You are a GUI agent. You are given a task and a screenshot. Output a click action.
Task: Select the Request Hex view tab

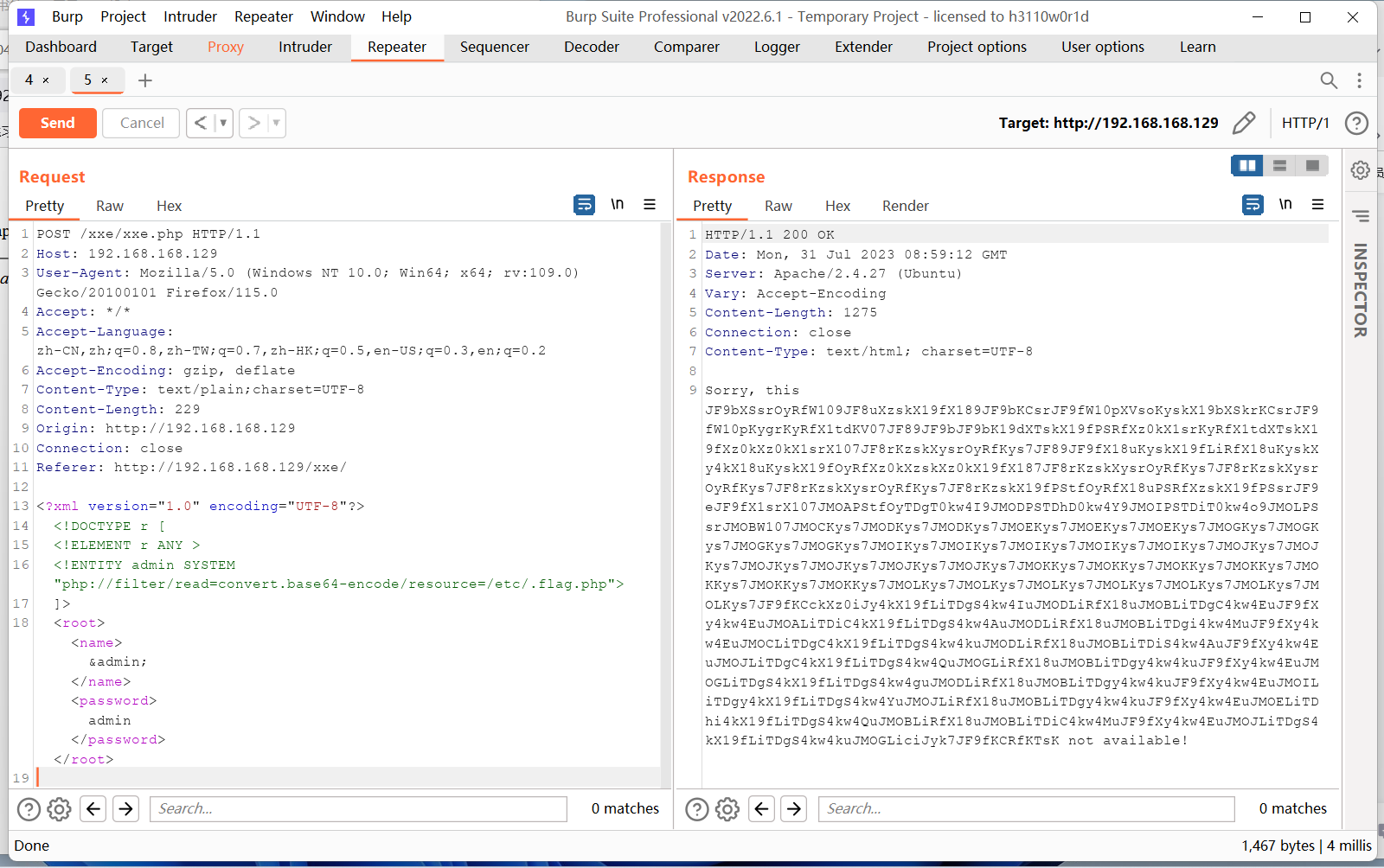pos(170,206)
